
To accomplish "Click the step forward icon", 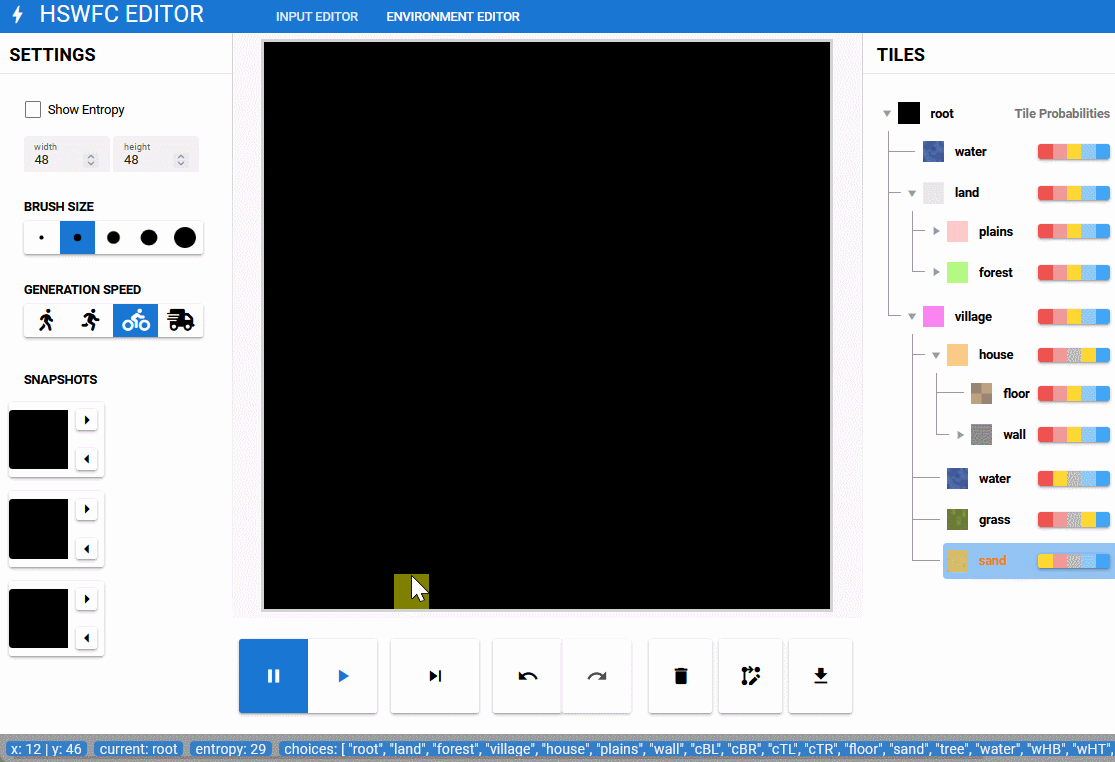I will tap(435, 676).
